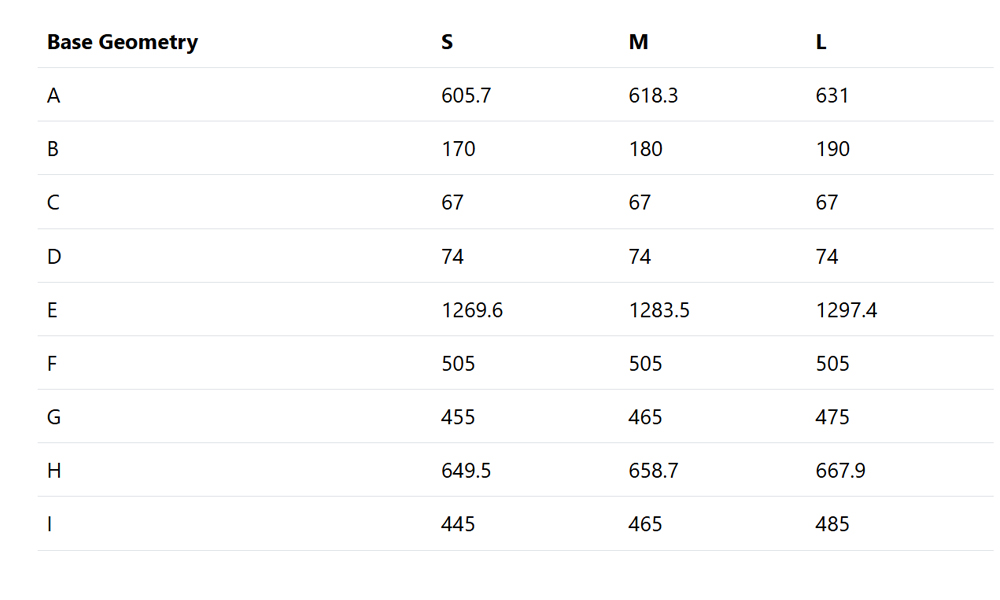Click the 1297.4 value in row E
Screen dimensions: 1000x600
coord(846,311)
